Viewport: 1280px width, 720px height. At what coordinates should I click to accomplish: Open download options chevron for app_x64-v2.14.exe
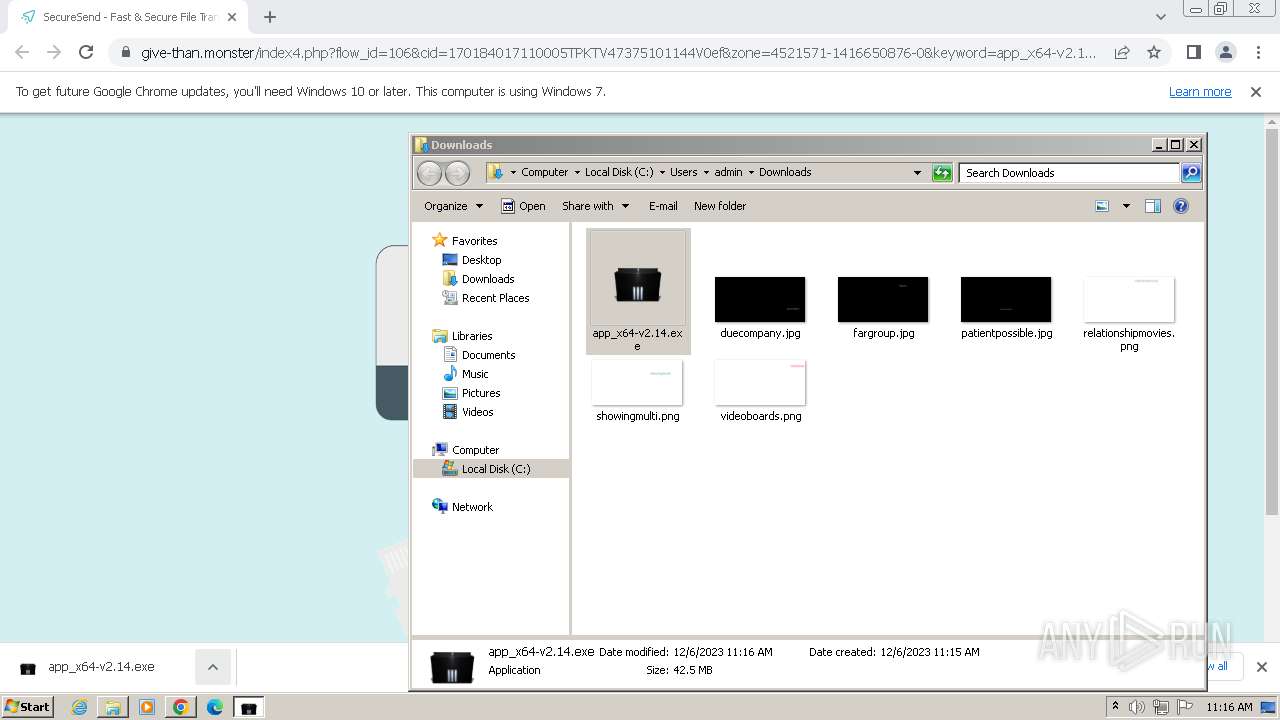(x=212, y=667)
